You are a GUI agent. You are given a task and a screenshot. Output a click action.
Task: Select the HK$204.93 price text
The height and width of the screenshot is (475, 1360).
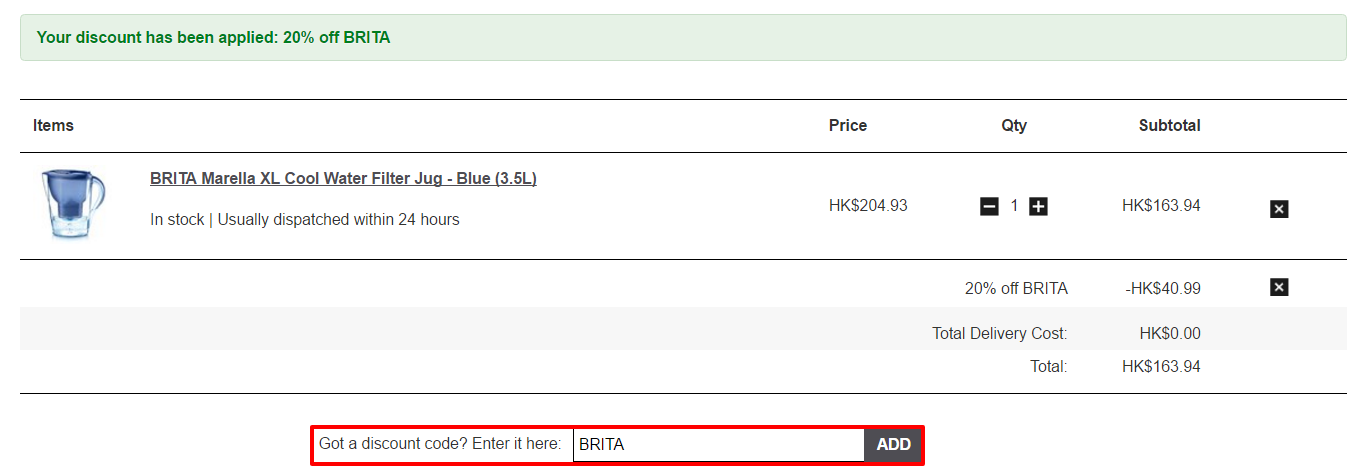tap(868, 206)
